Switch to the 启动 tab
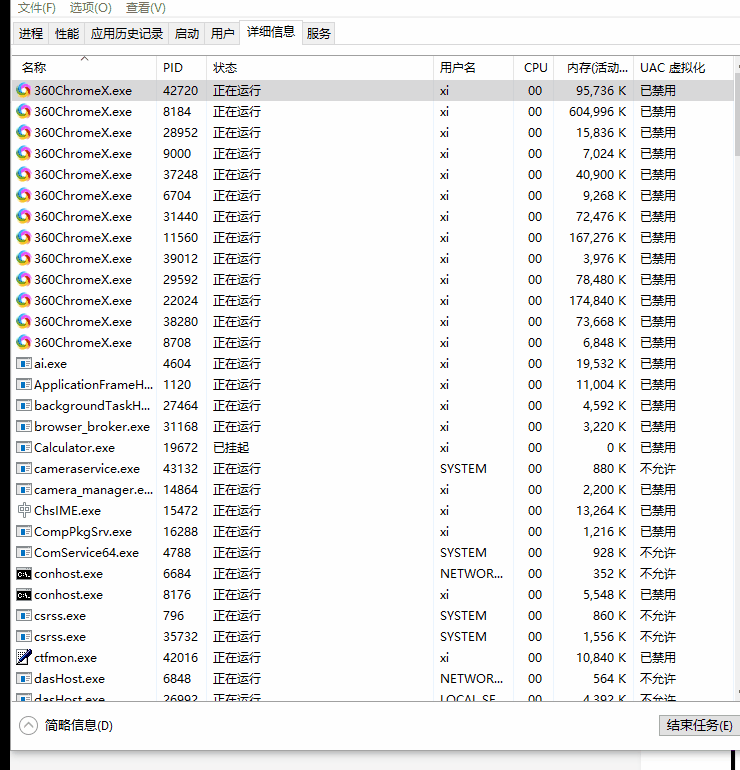Viewport: 740px width, 770px height. [x=187, y=33]
